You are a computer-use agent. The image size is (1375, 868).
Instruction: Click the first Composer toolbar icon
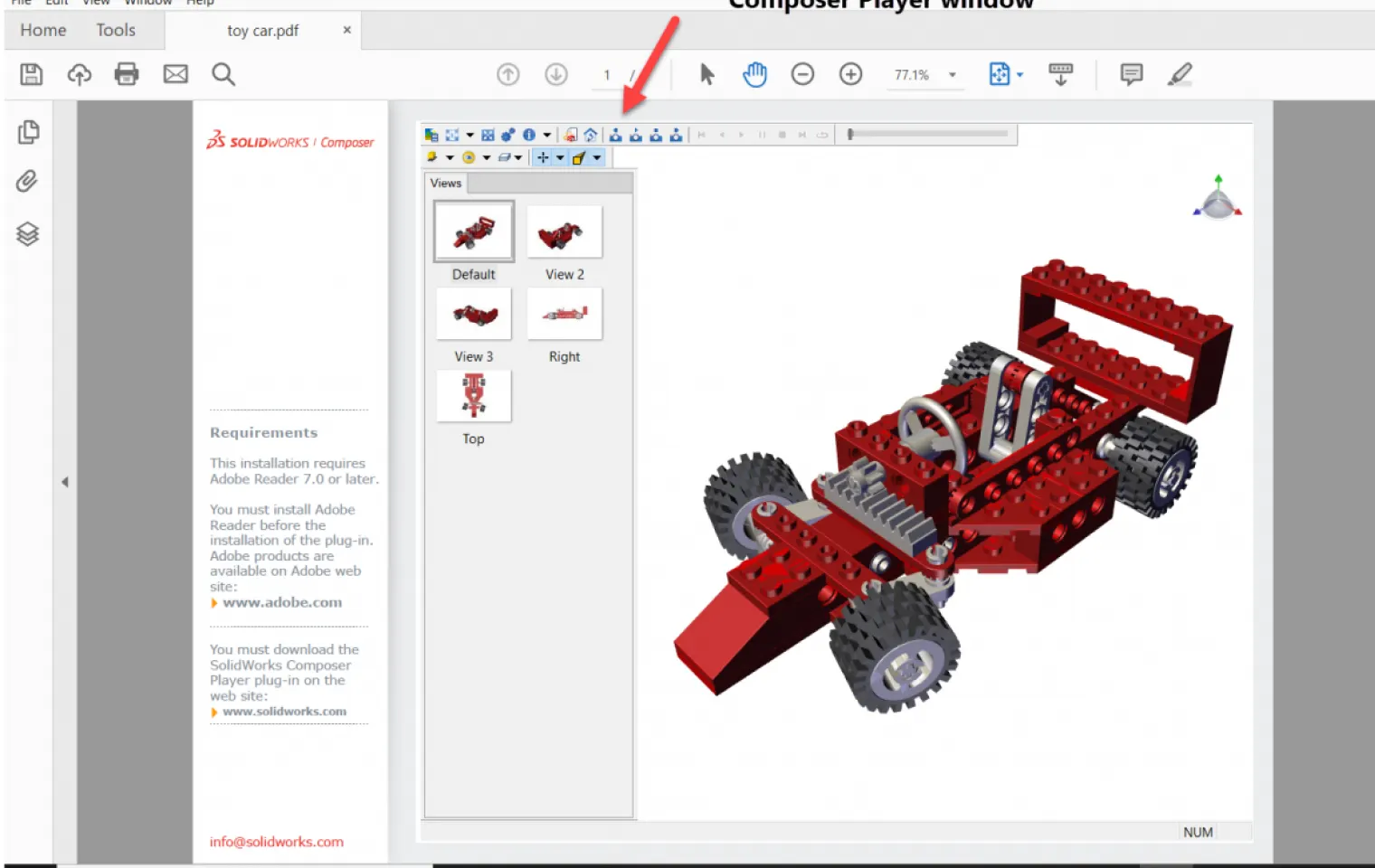[431, 135]
